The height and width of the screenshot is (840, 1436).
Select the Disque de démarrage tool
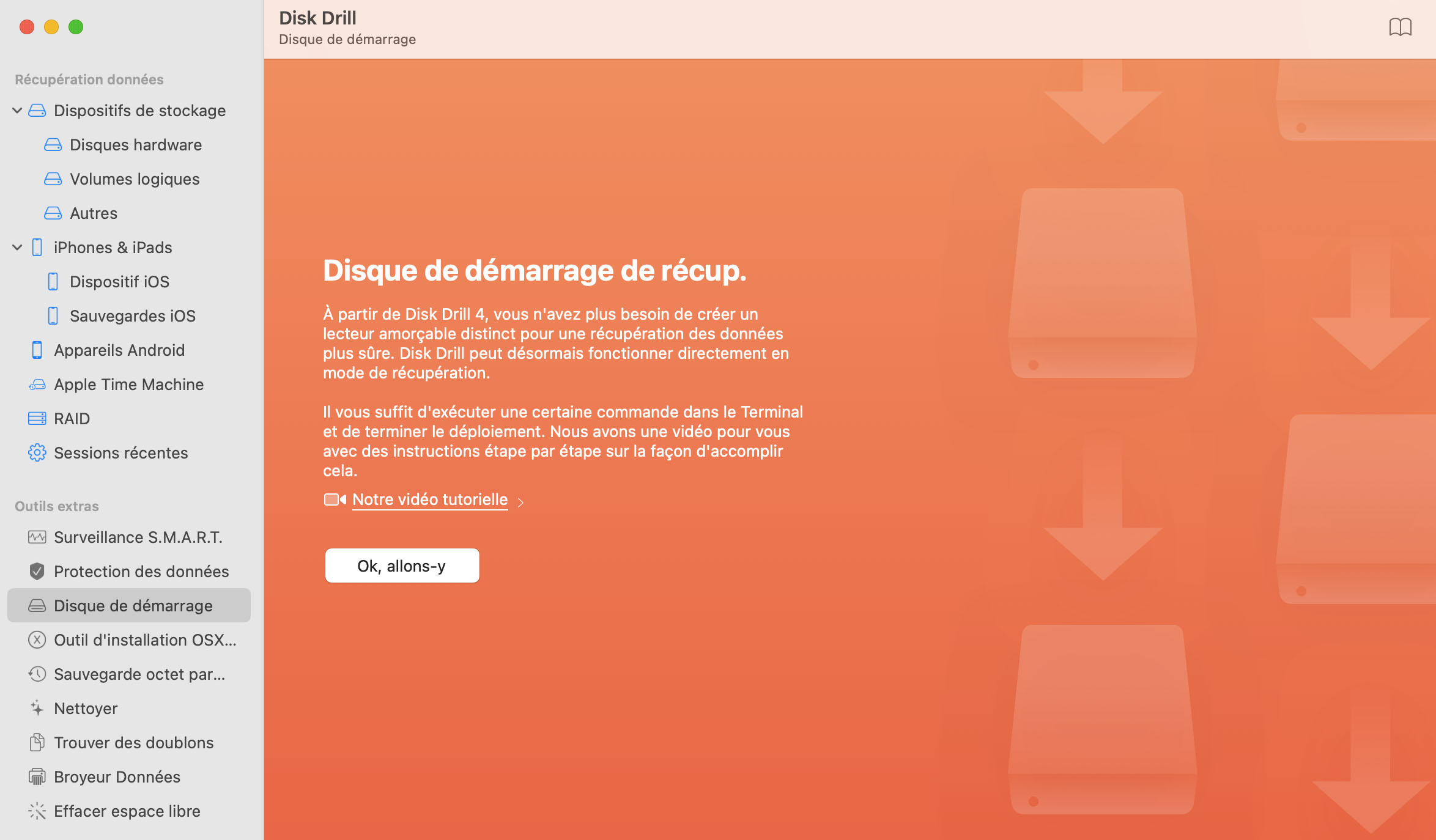pyautogui.click(x=132, y=604)
